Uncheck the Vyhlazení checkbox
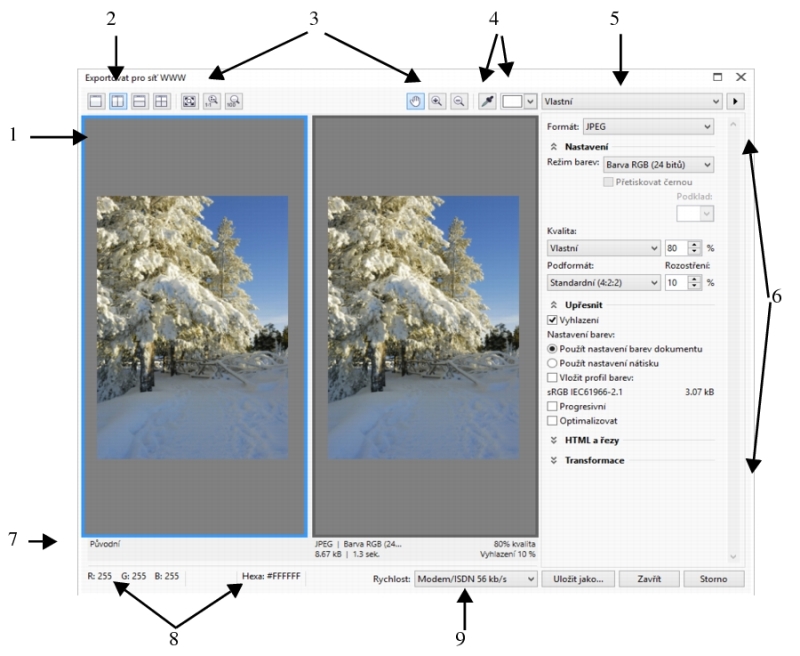Image resolution: width=800 pixels, height=656 pixels. pos(553,319)
